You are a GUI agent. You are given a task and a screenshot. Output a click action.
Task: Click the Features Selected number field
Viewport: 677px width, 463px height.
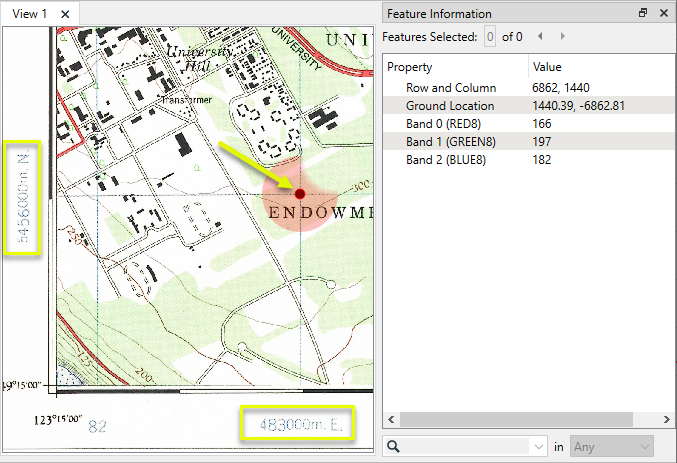tap(489, 36)
